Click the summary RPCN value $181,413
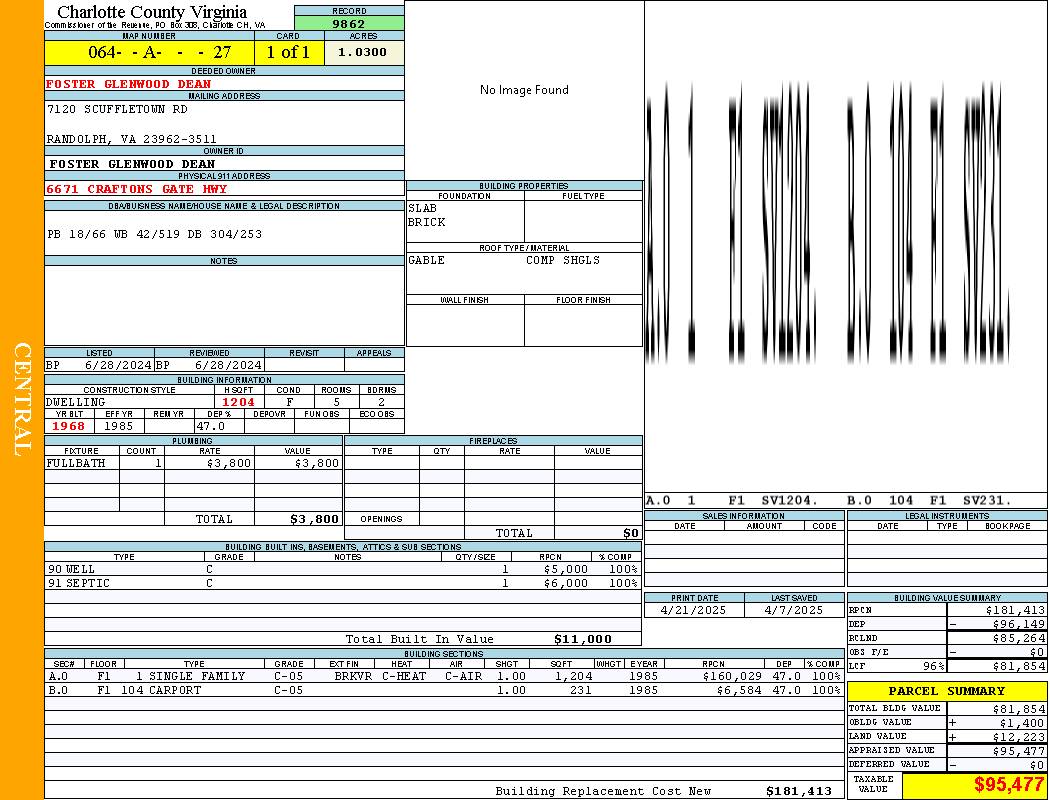Image resolution: width=1050 pixels, height=800 pixels. 1015,611
